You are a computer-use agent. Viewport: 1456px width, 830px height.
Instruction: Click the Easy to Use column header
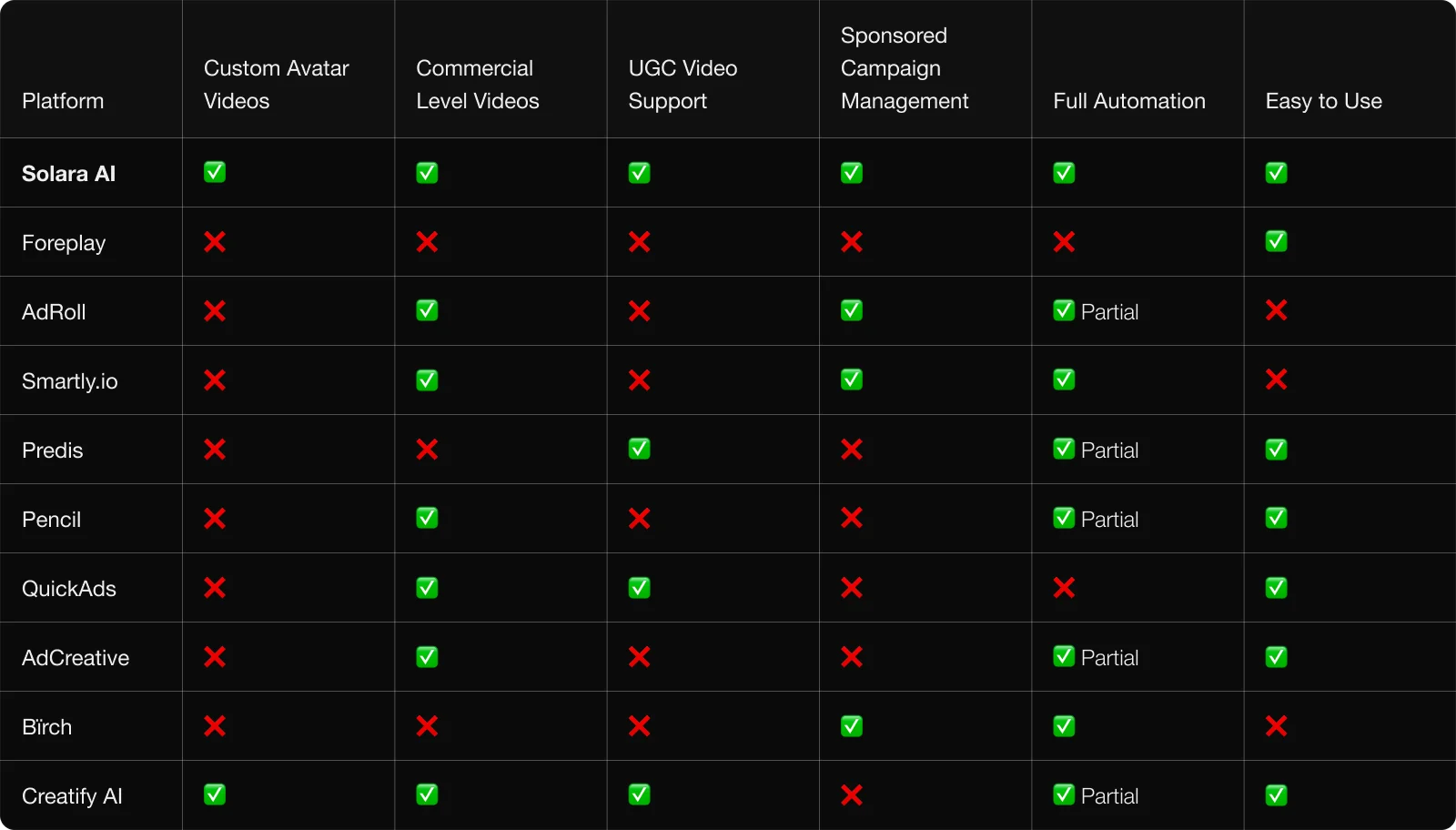(1323, 101)
